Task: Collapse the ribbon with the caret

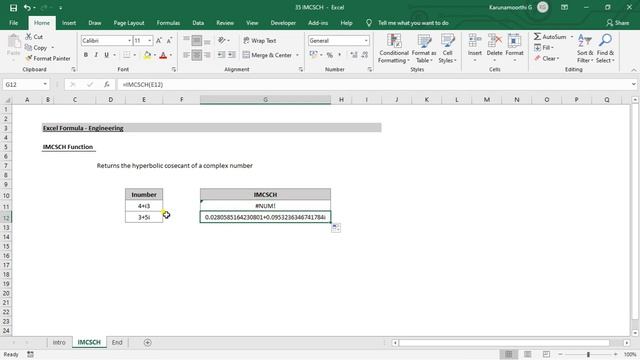Action: click(633, 70)
